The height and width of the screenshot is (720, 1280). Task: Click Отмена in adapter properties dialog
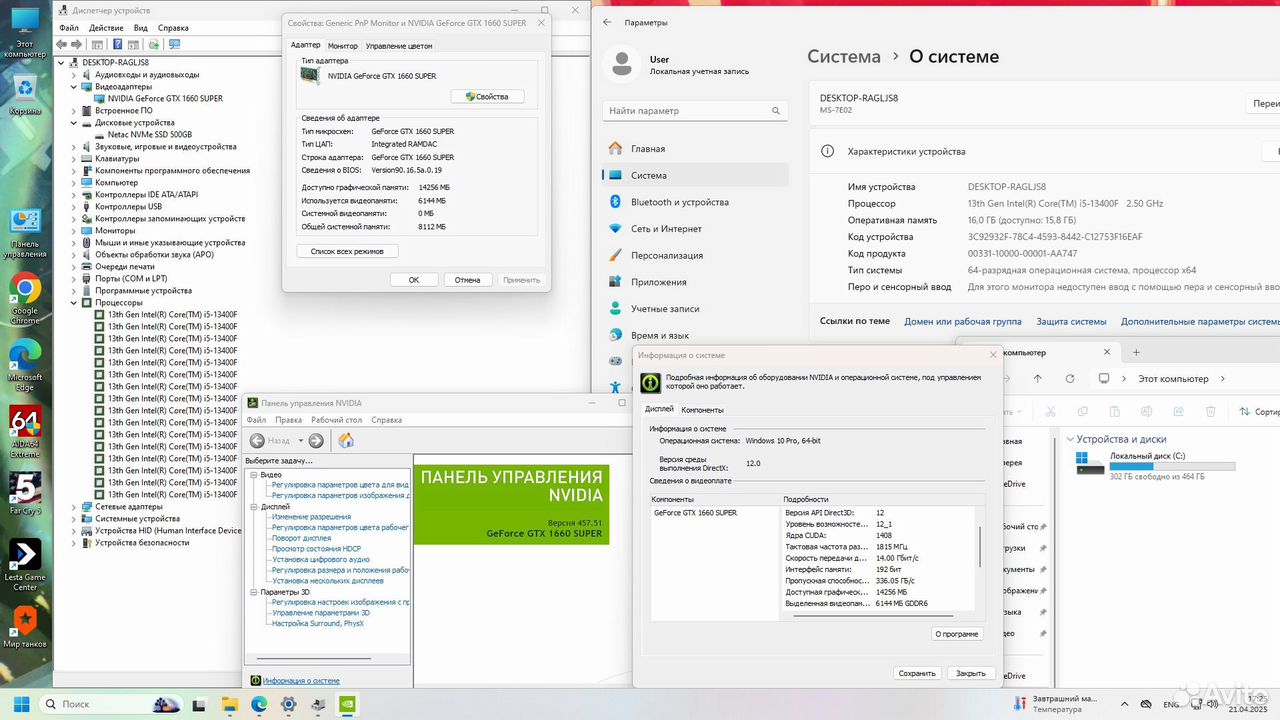click(467, 280)
